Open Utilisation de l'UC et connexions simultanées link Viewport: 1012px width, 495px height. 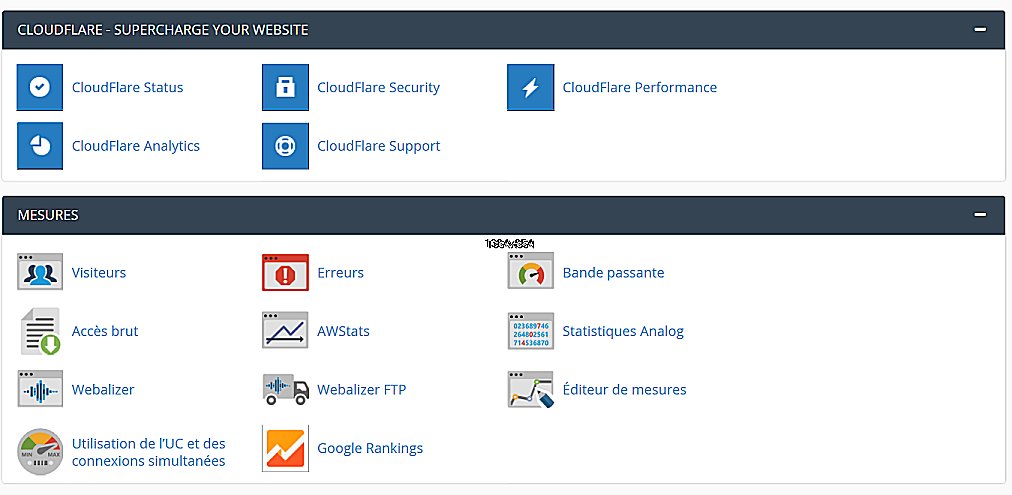click(148, 452)
